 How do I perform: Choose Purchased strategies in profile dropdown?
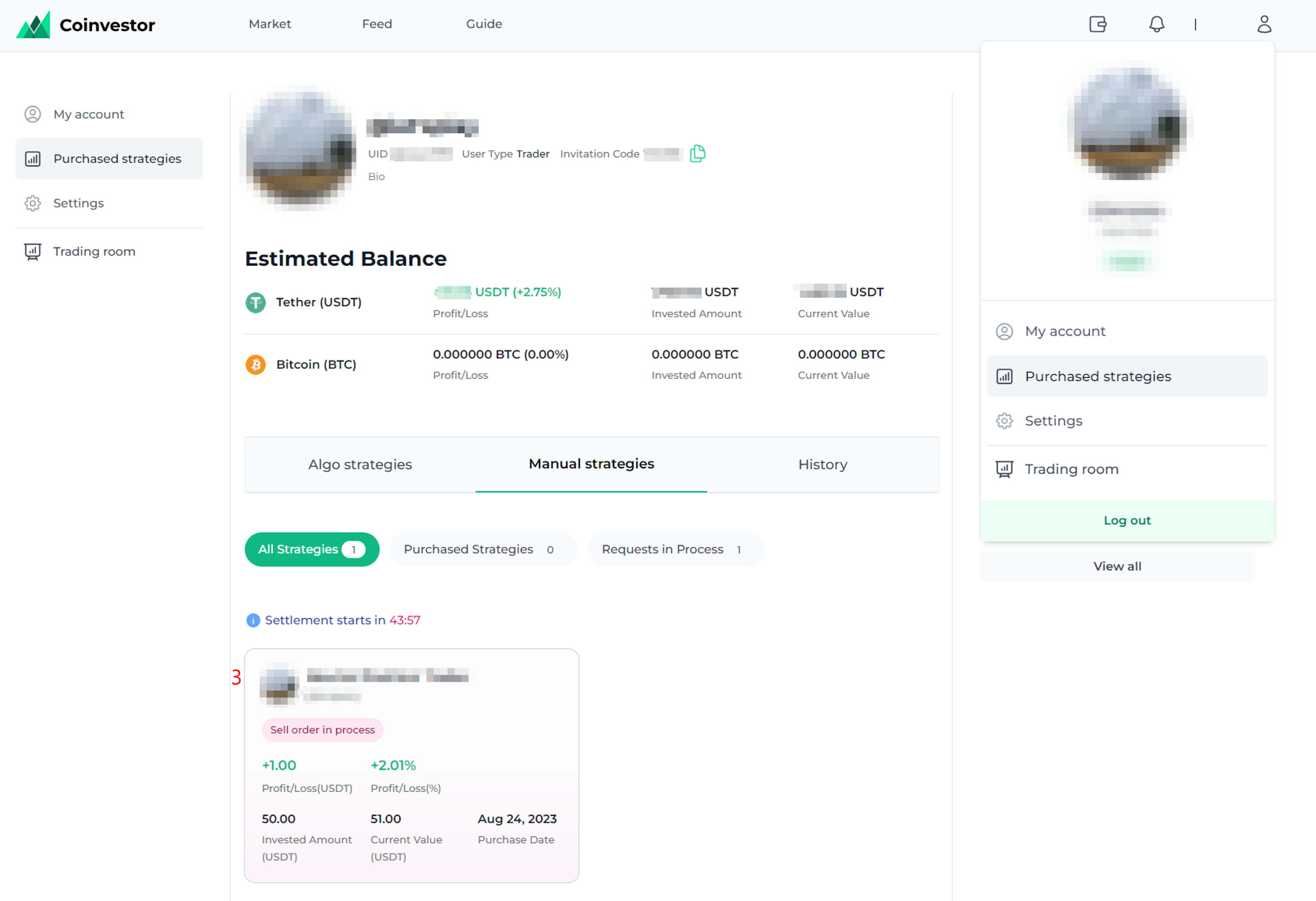click(x=1127, y=376)
